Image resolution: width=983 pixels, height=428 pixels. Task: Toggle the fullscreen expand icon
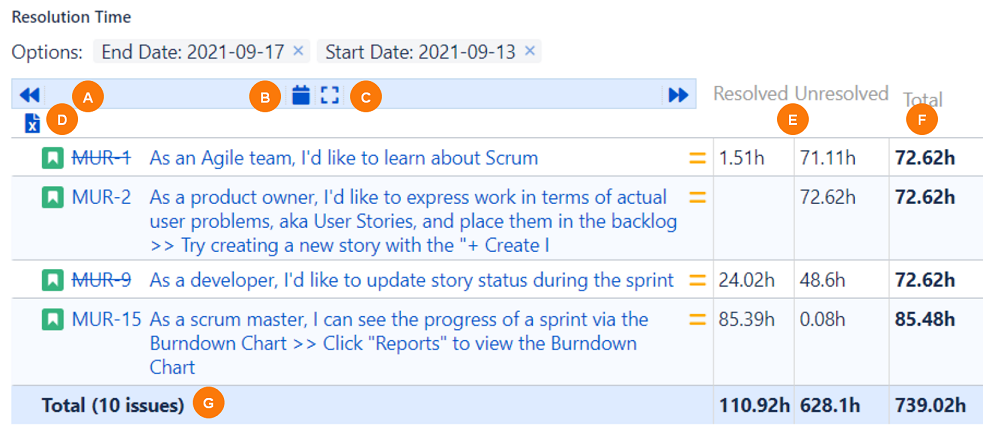330,95
